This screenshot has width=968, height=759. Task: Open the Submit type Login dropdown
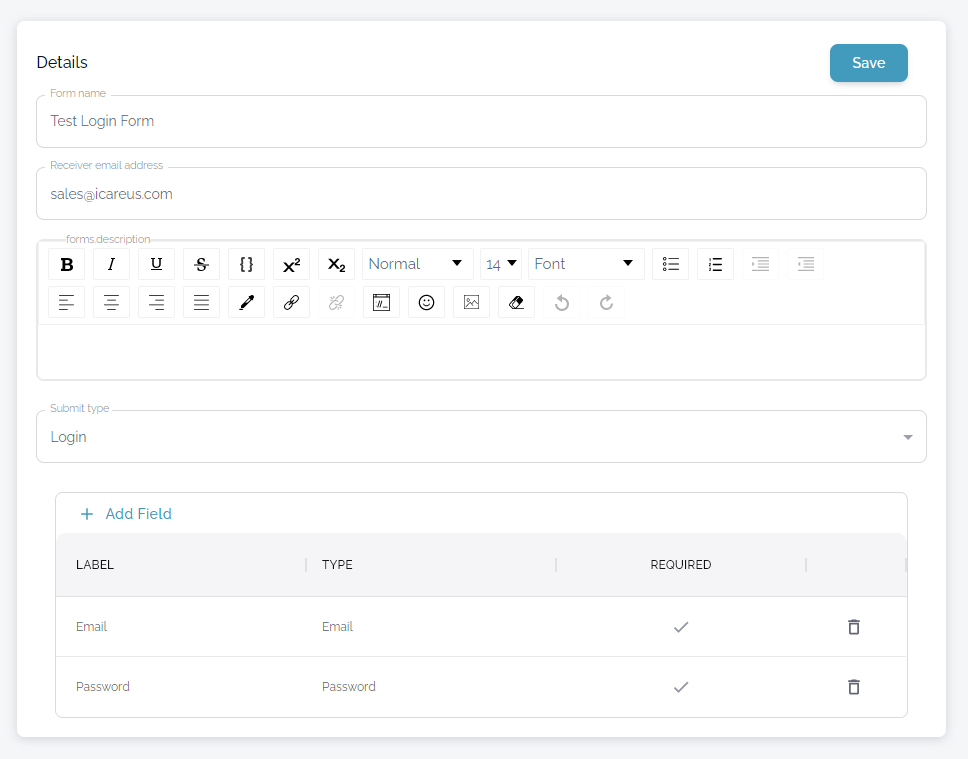click(x=481, y=437)
